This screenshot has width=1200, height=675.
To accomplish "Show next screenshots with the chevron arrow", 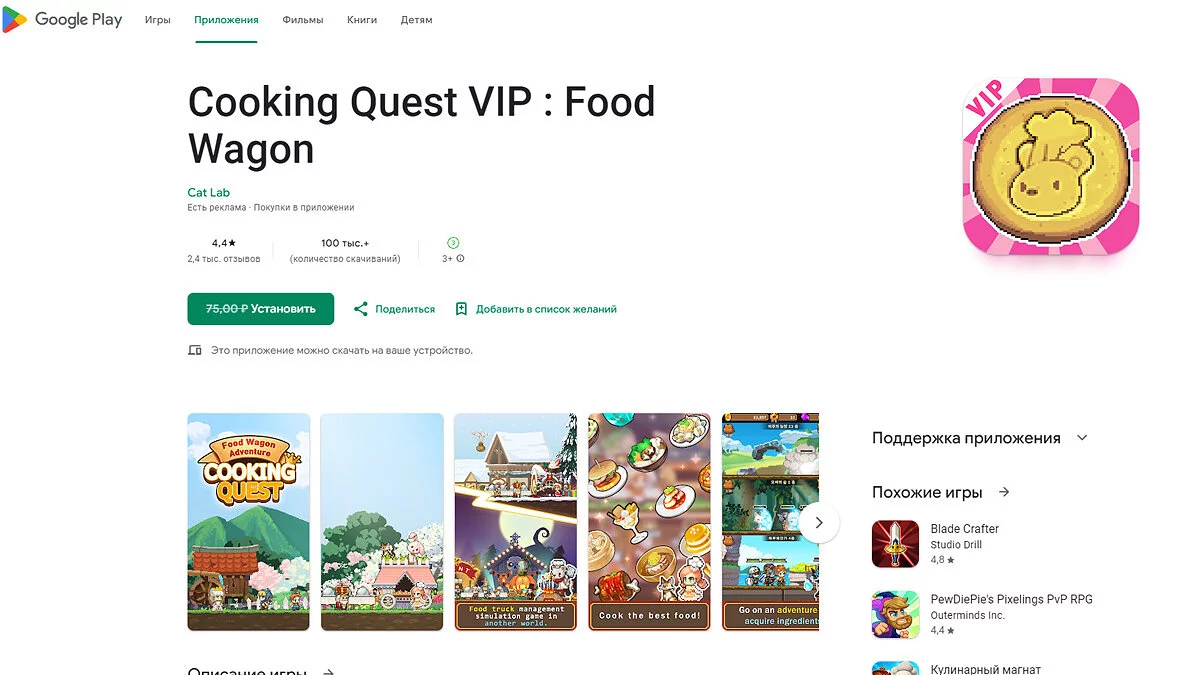I will [x=819, y=522].
